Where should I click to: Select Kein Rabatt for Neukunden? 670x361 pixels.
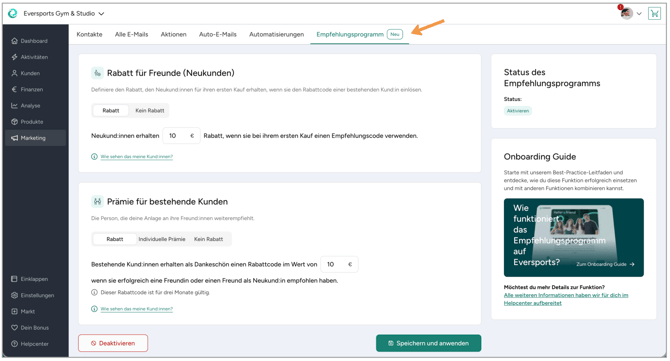coord(150,111)
